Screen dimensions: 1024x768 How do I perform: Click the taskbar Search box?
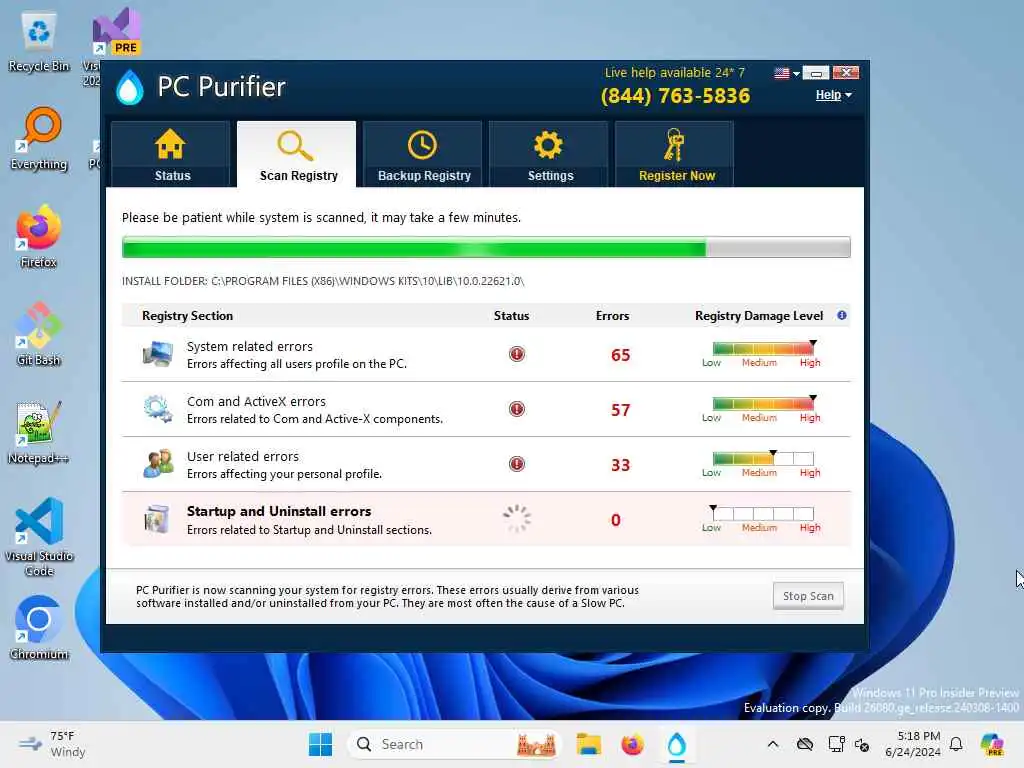[x=455, y=744]
